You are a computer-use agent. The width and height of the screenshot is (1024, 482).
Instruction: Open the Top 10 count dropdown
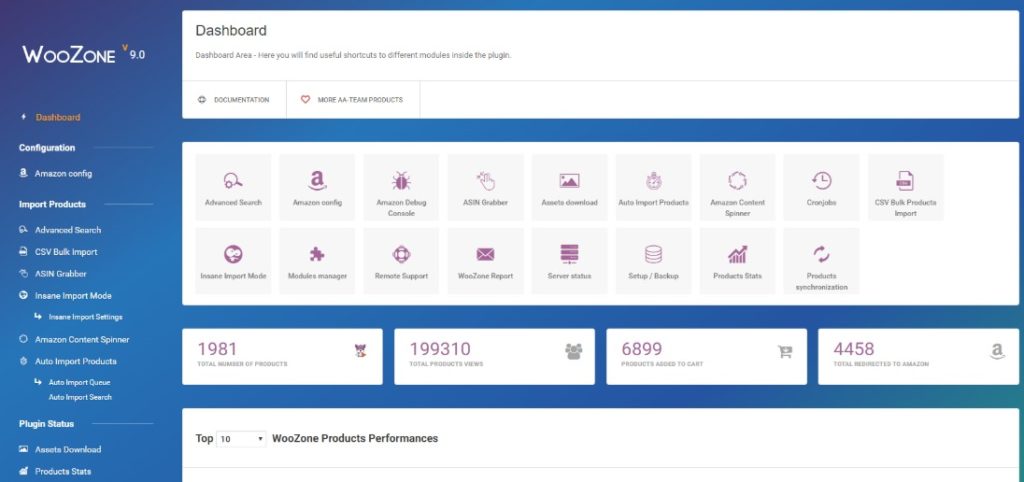click(x=241, y=439)
